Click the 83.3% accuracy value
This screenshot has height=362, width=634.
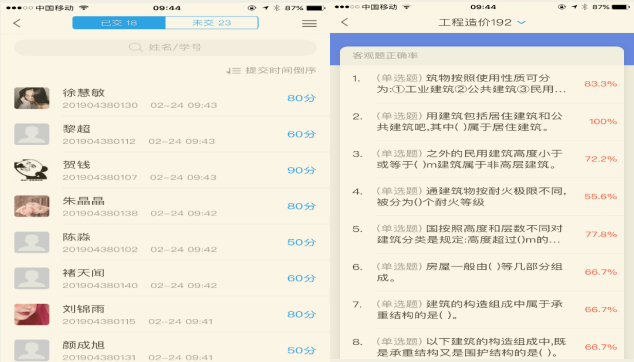[600, 84]
